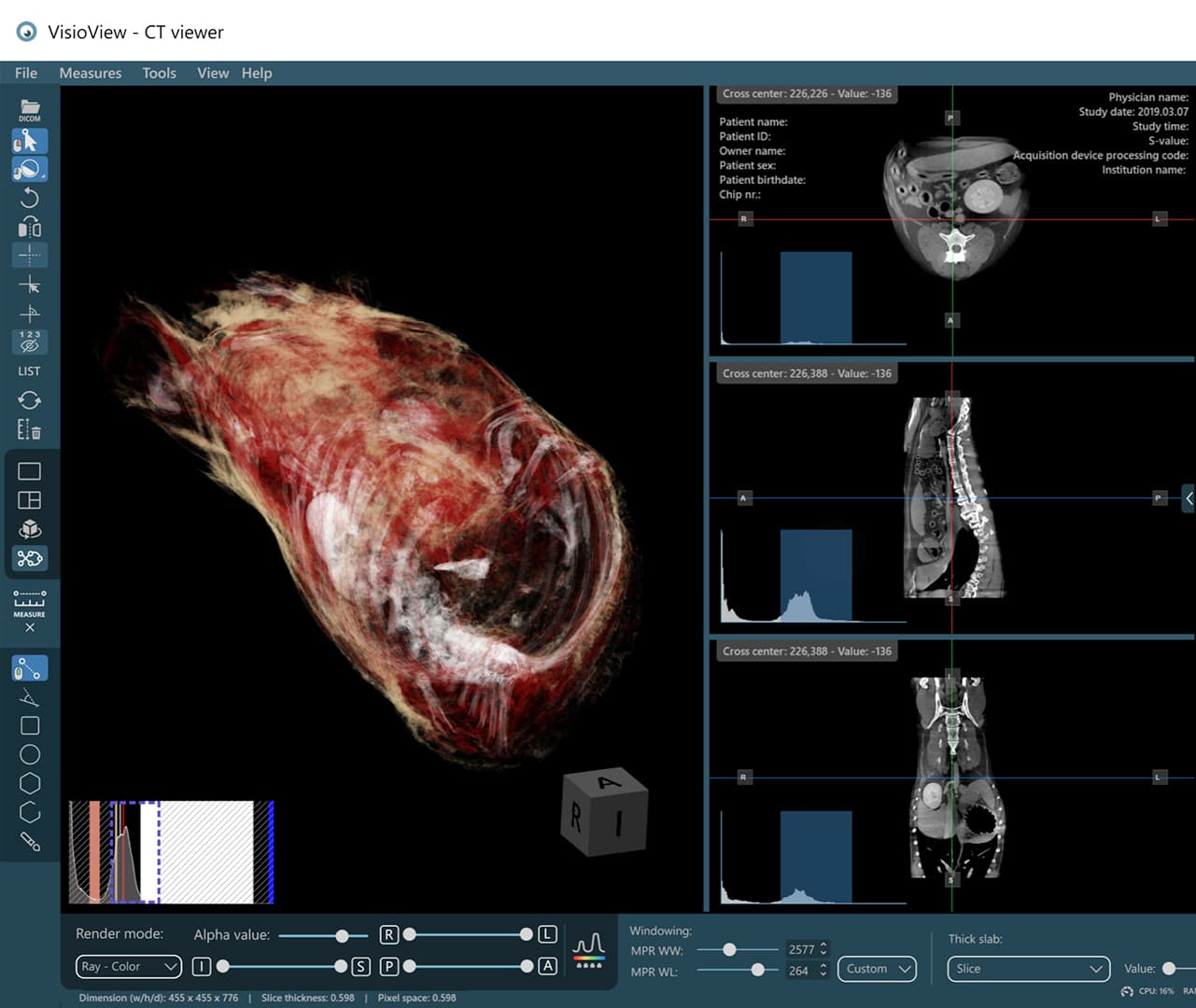Activate the mouse rotate tool
1196x1008 pixels.
click(x=30, y=169)
